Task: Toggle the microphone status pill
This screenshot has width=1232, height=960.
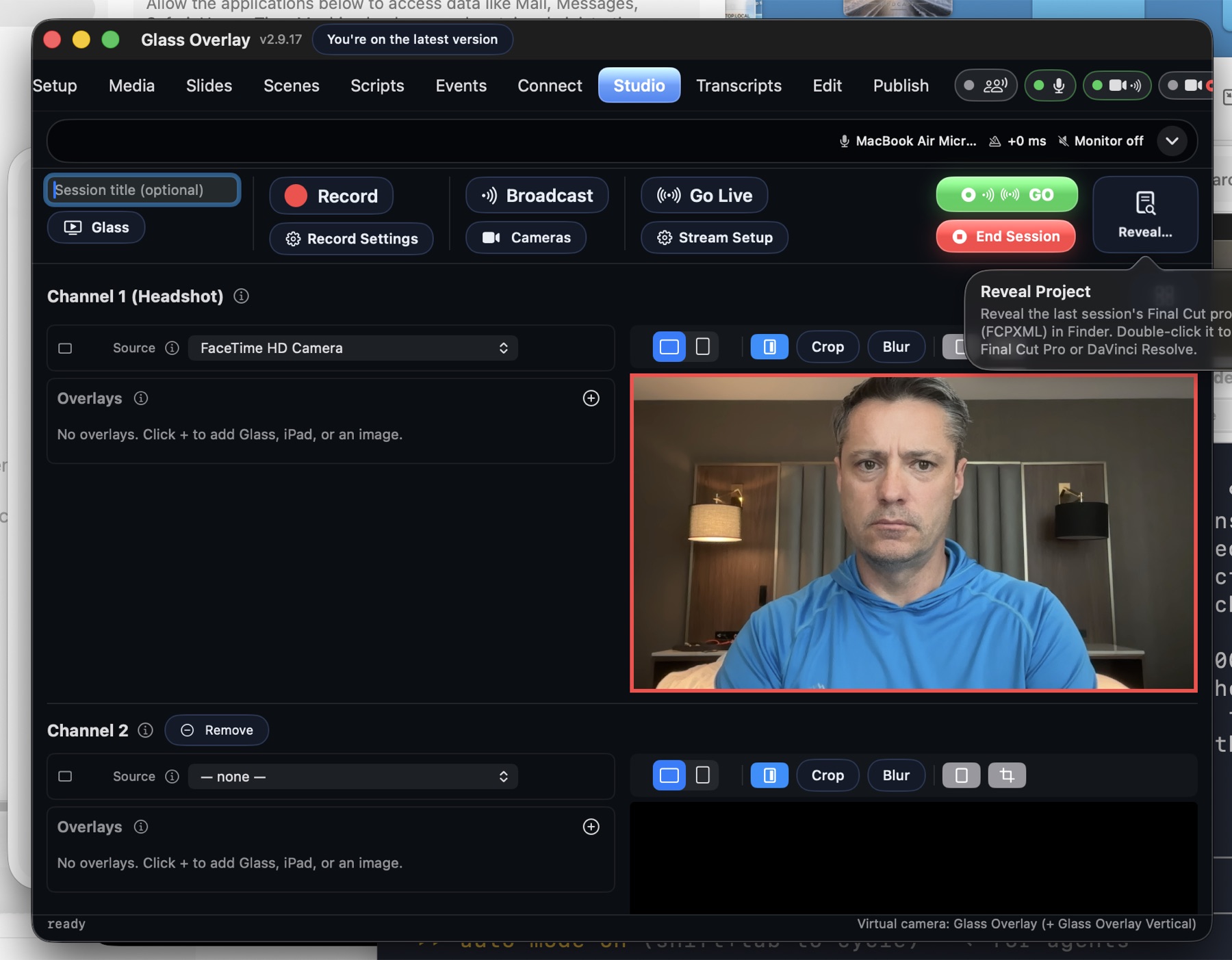Action: [1050, 86]
